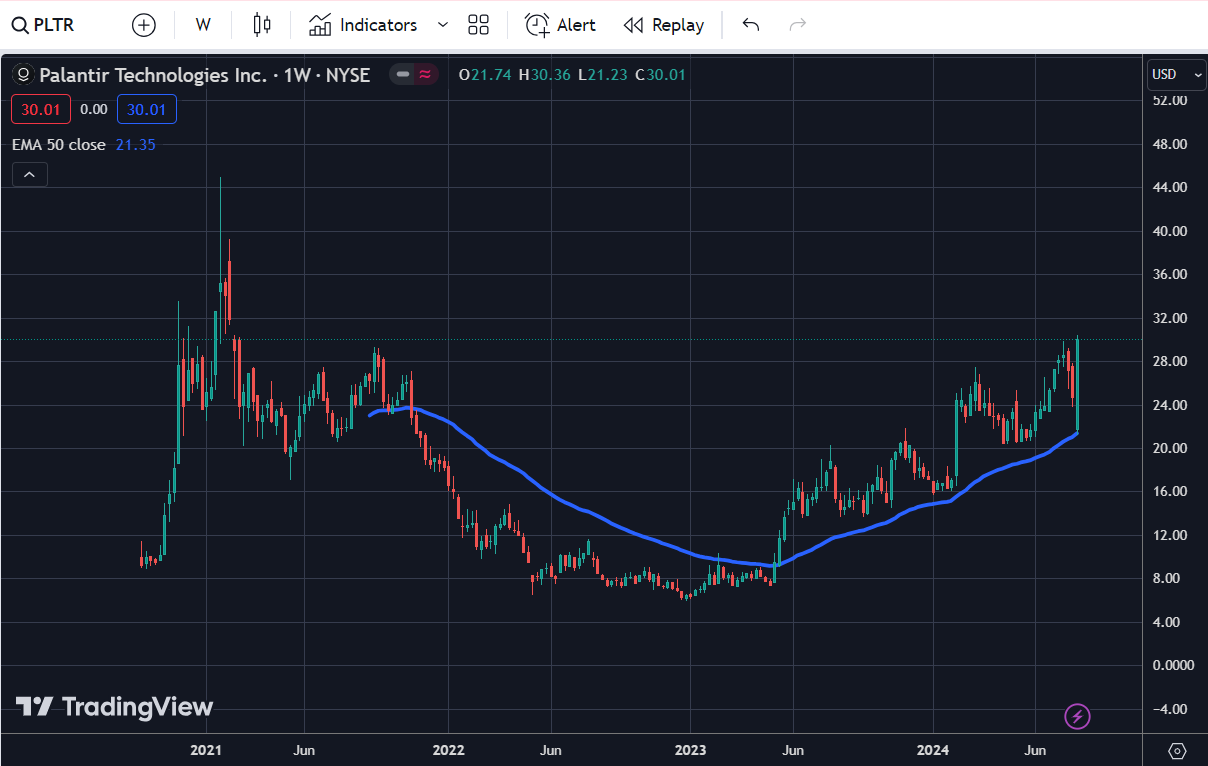Viewport: 1208px width, 766px height.
Task: Add symbol to compare with plus icon
Action: coord(144,25)
